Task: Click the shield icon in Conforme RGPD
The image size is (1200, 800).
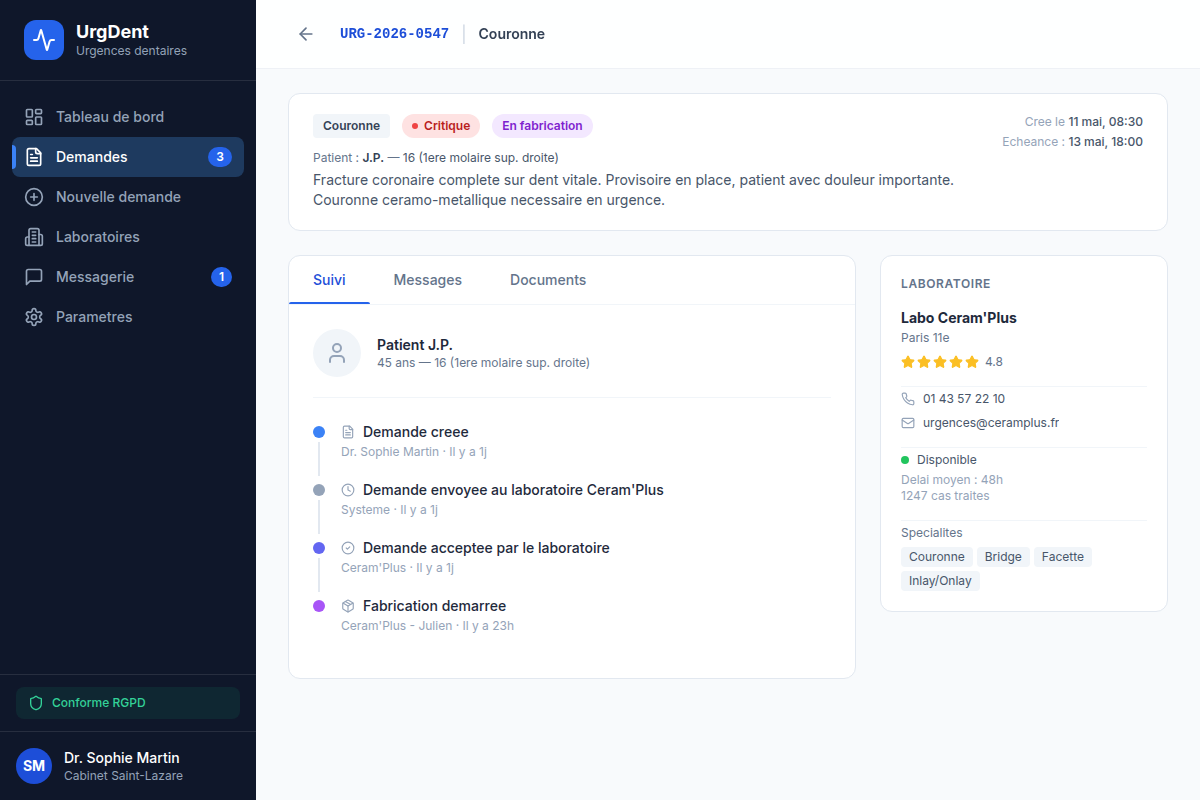Action: click(x=36, y=703)
